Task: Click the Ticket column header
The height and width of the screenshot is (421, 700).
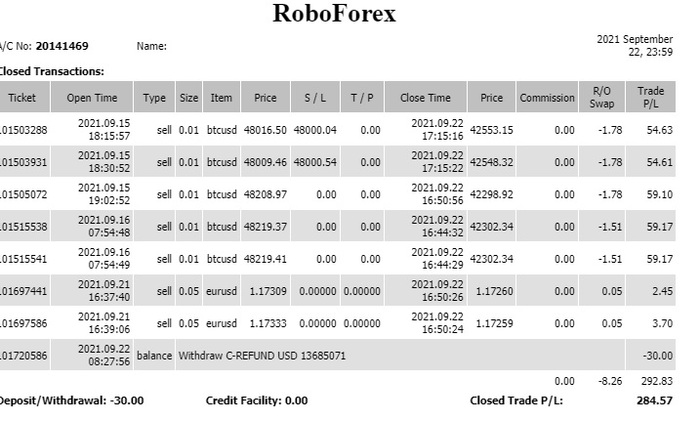Action: click(x=22, y=99)
